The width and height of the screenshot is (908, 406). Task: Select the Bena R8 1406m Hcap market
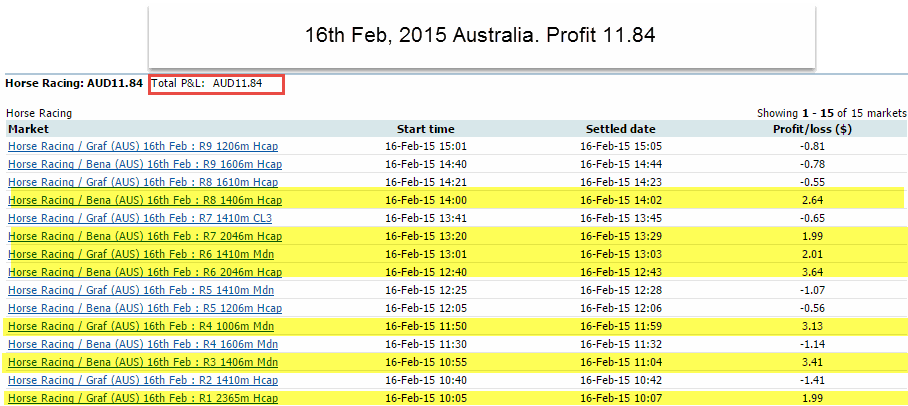(x=143, y=200)
